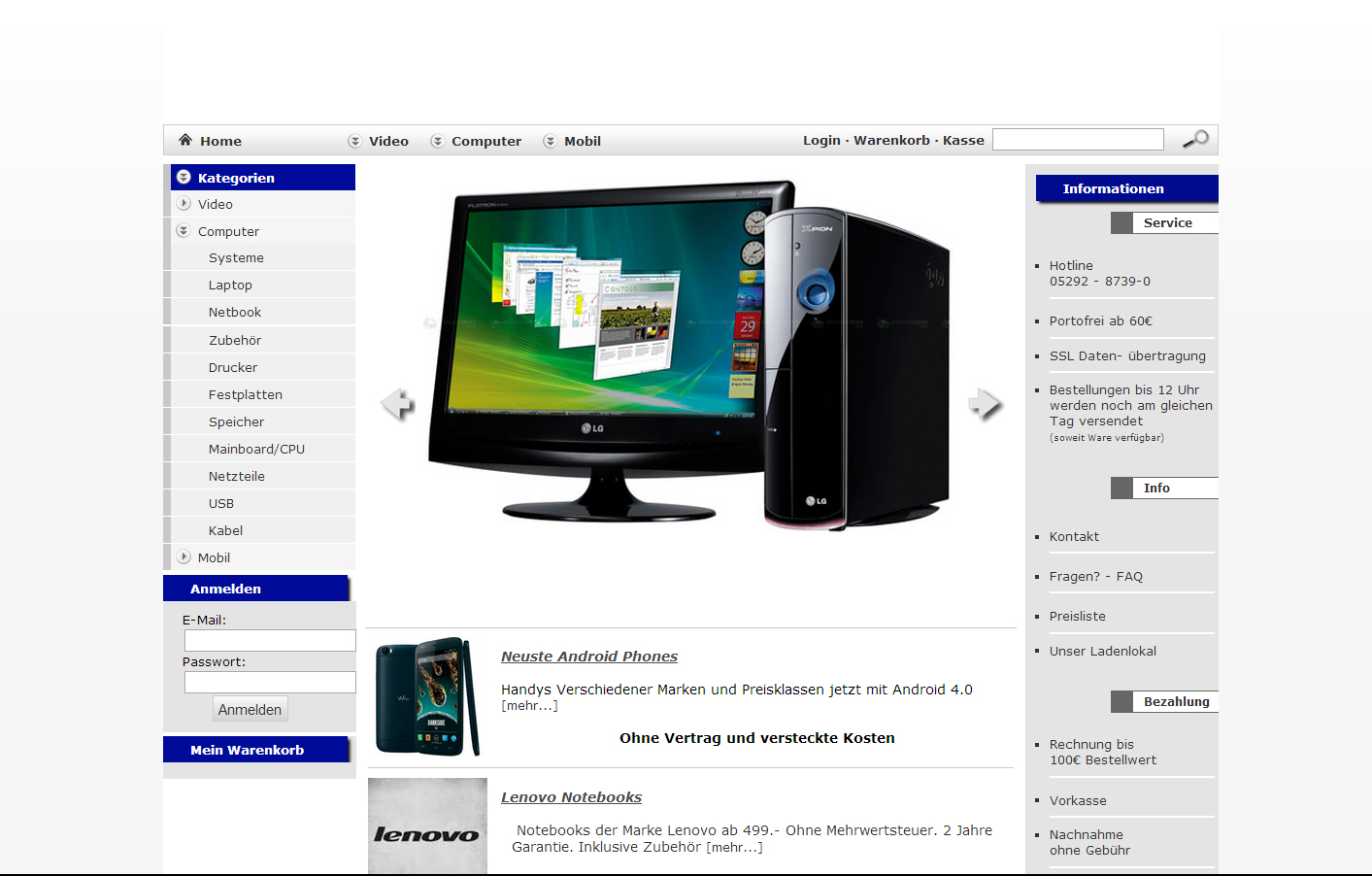Viewport: 1372px width, 876px height.
Task: Click the Bezahlung section label
Action: click(x=1164, y=701)
